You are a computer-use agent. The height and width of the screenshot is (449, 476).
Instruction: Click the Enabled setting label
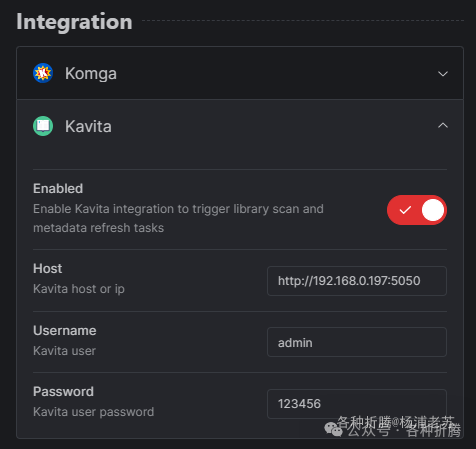58,189
